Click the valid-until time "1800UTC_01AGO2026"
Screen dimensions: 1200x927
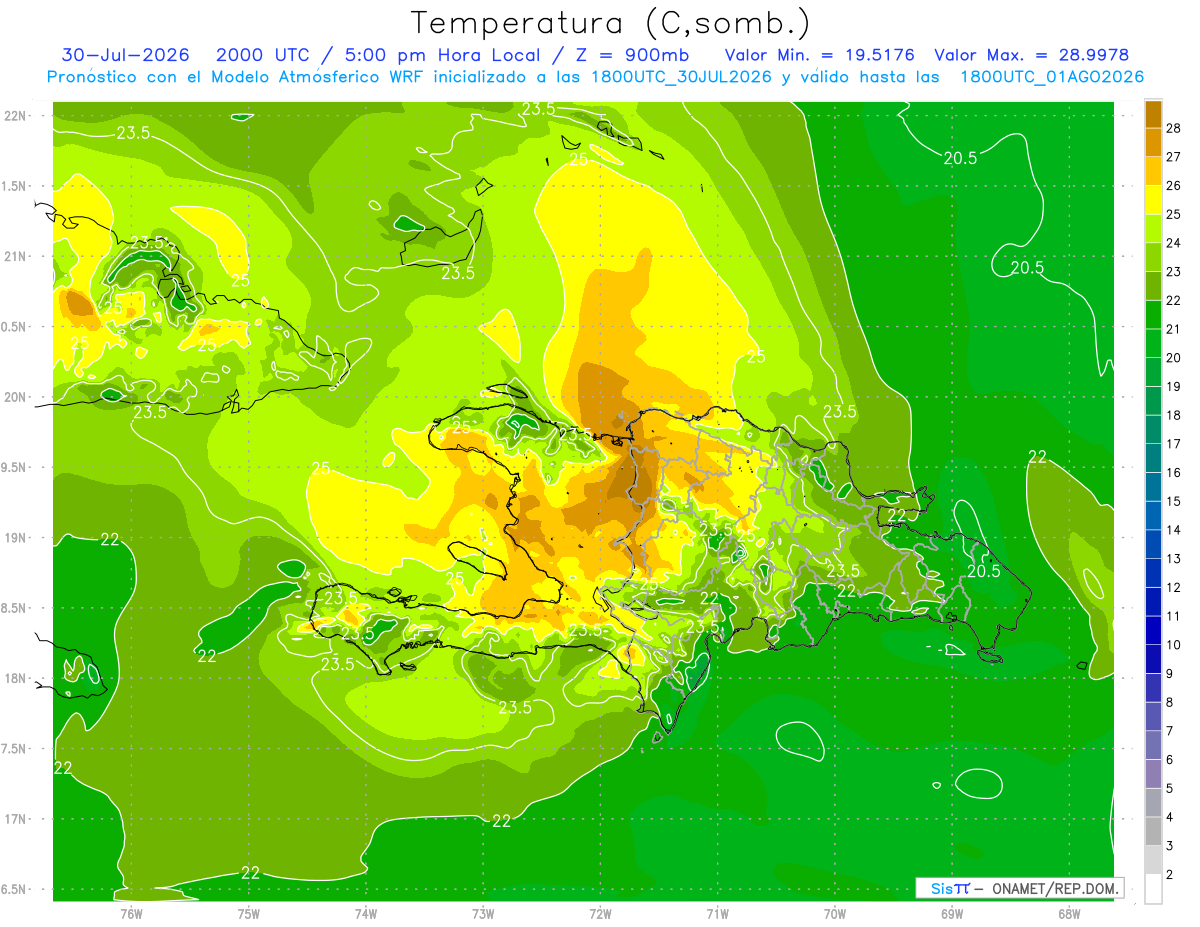coord(1052,77)
